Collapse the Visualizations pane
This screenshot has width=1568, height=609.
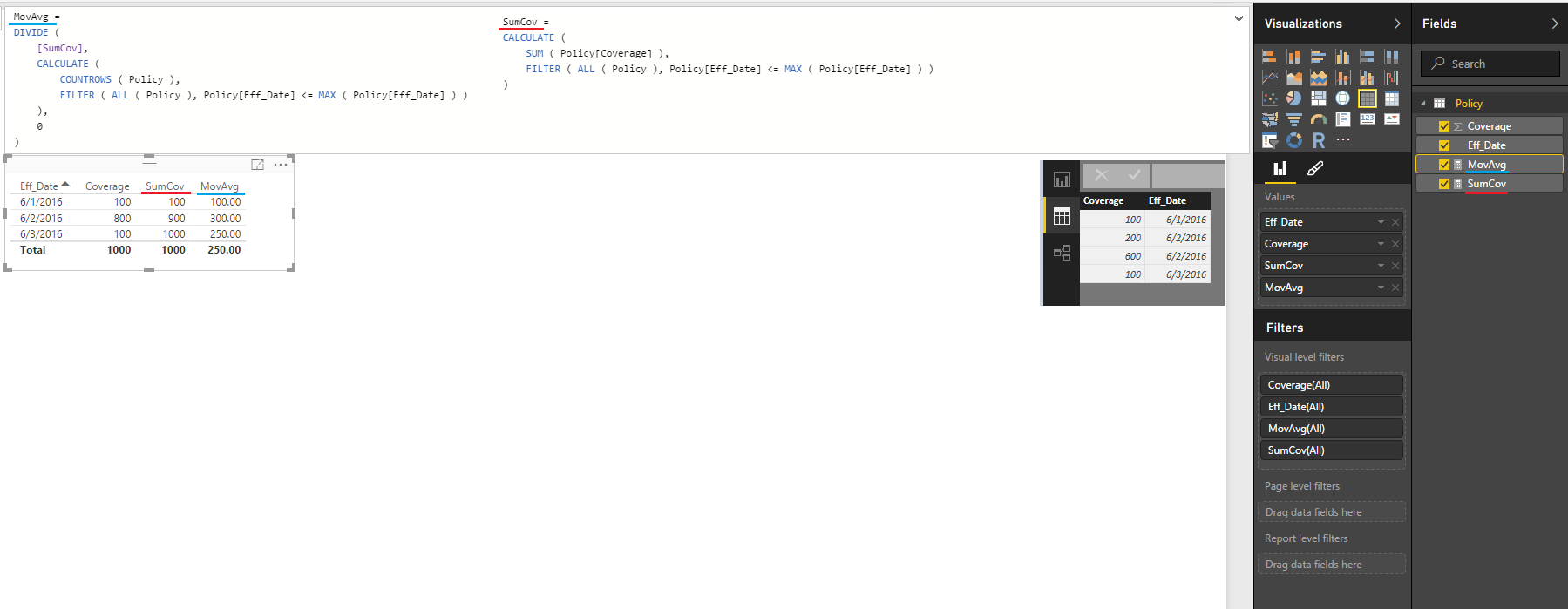pyautogui.click(x=1397, y=24)
